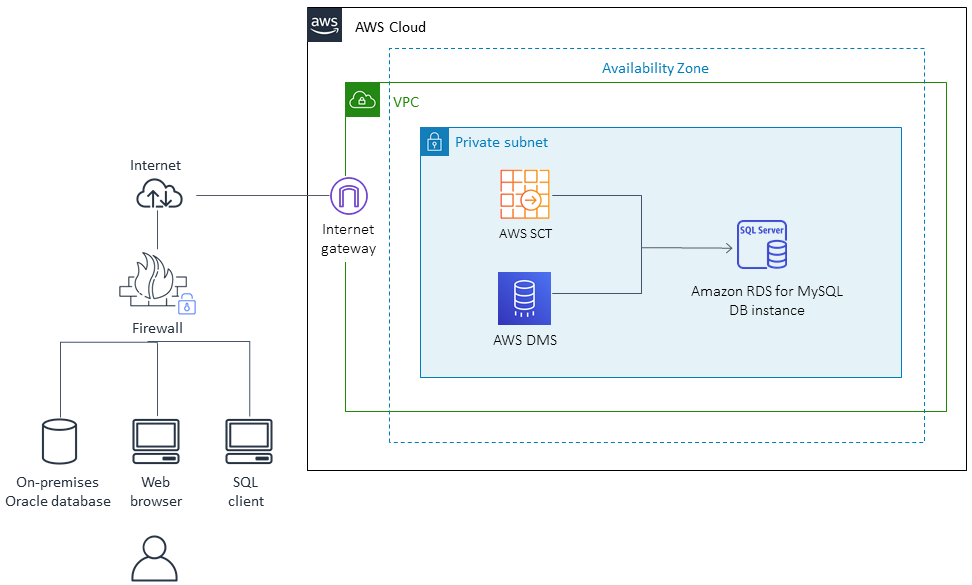The image size is (972, 585).
Task: Click the Private subnet lock icon
Action: (434, 142)
